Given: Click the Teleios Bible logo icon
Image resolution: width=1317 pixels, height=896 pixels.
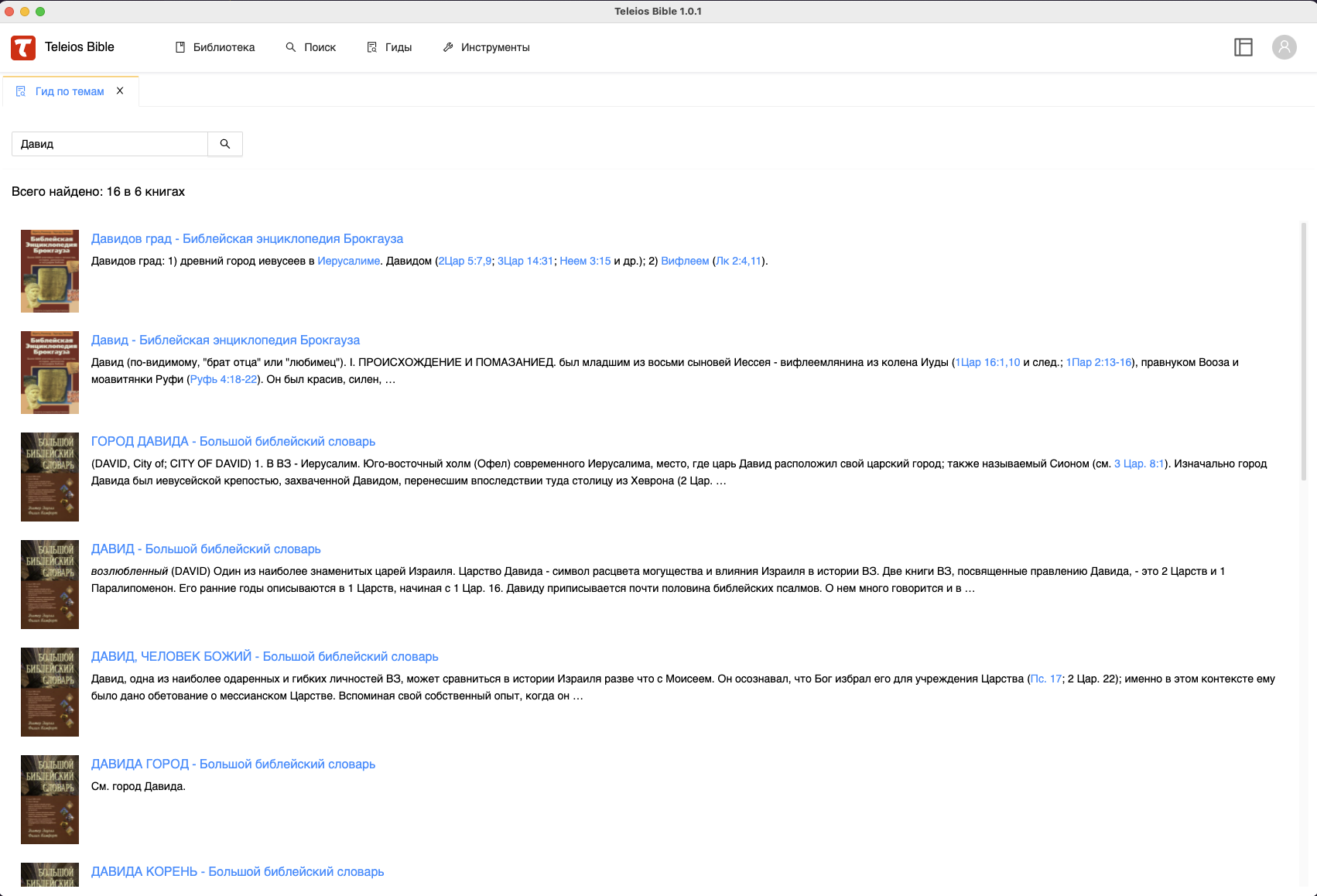Looking at the screenshot, I should [23, 47].
